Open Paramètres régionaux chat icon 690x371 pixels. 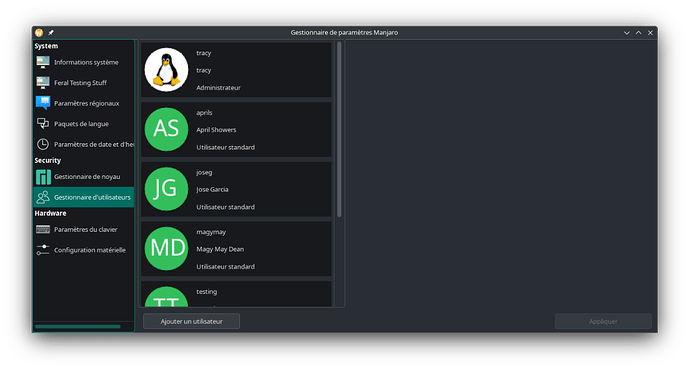43,103
